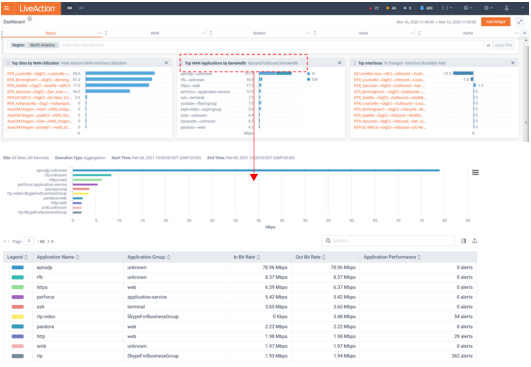Open the RTR_Louisville GigE2 site link
Image resolution: width=531 pixels, height=367 pixels.
click(38, 73)
